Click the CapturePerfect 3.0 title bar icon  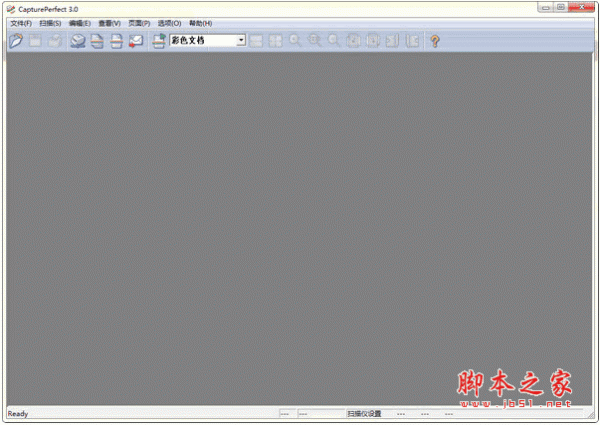[x=11, y=9]
